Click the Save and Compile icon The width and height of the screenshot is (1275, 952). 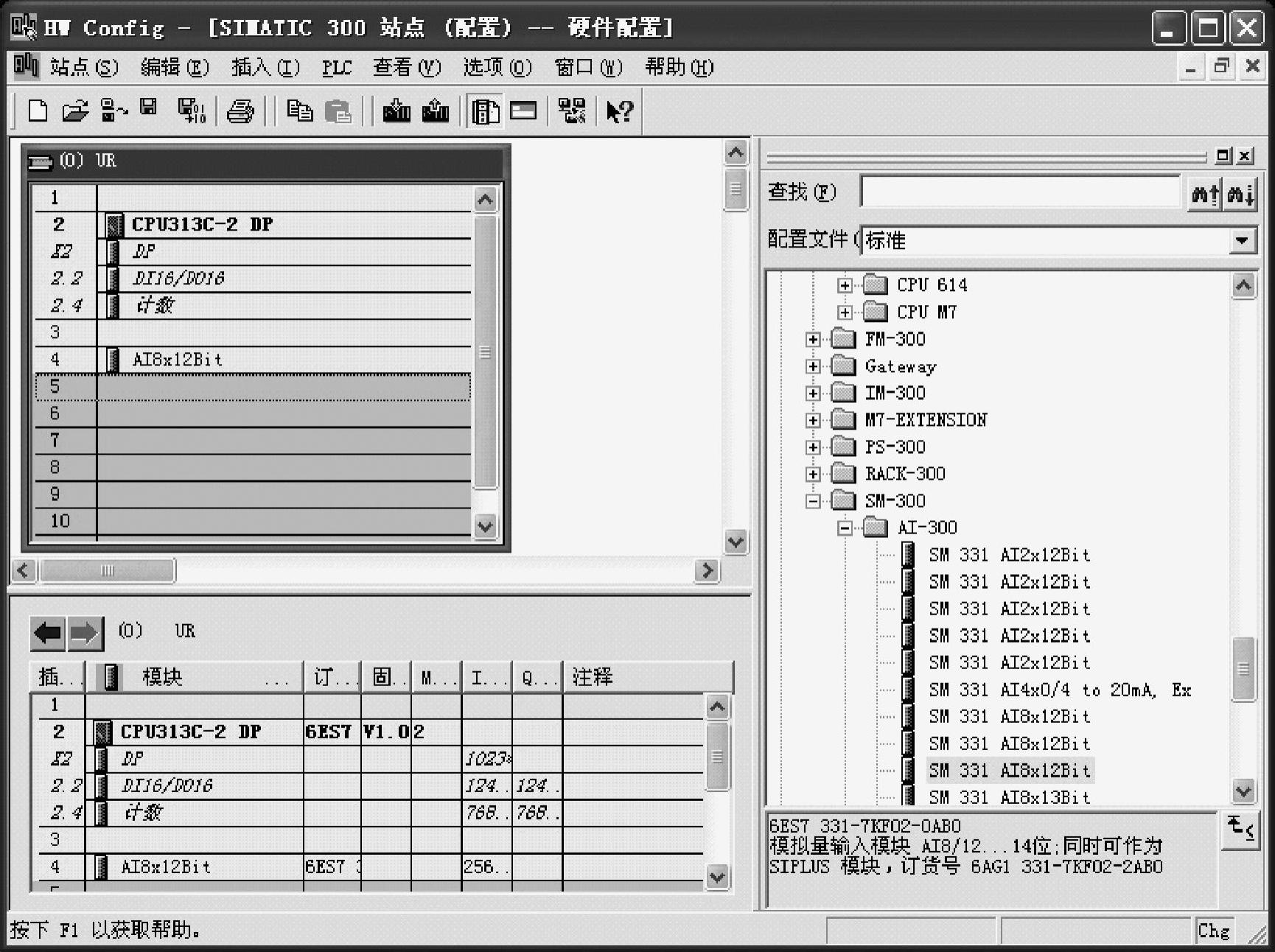point(192,111)
